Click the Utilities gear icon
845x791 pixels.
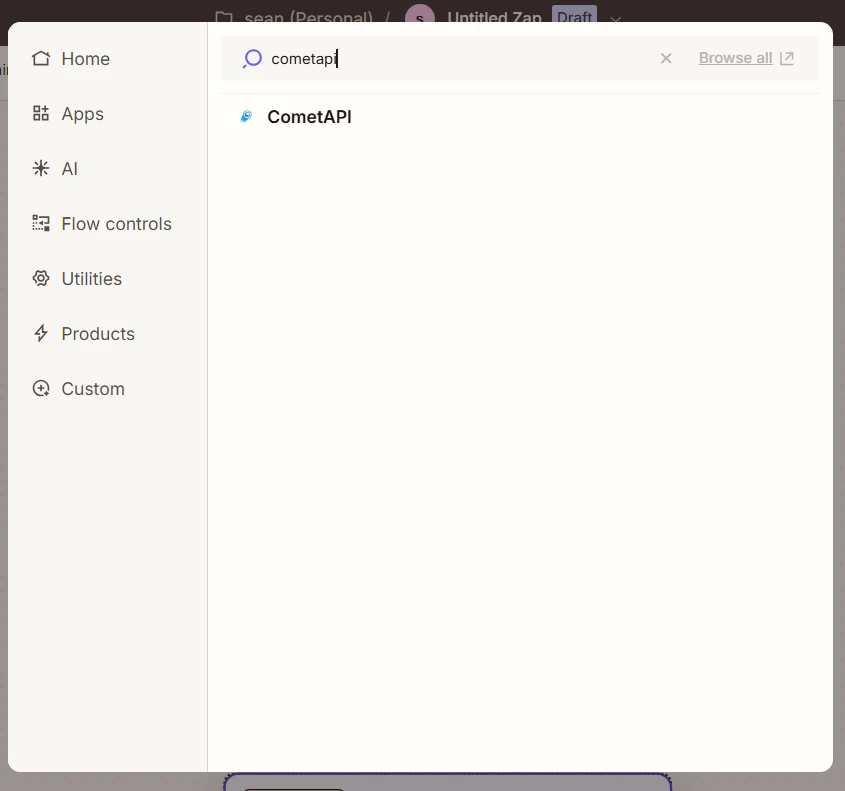(x=41, y=278)
